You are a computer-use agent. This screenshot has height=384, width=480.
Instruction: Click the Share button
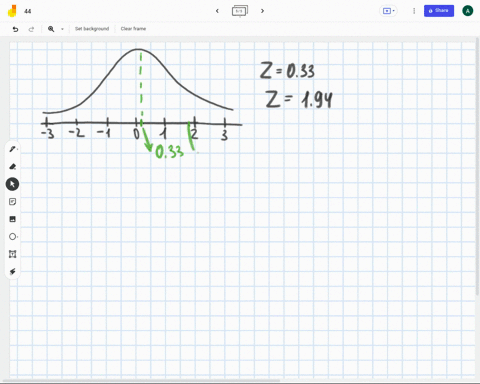pyautogui.click(x=439, y=11)
